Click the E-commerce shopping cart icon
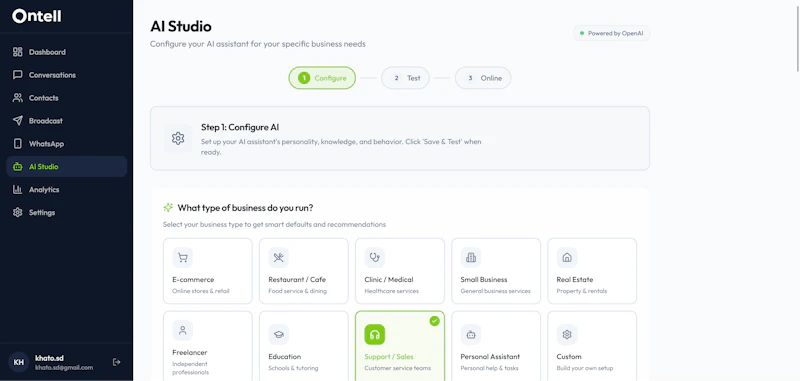 click(x=183, y=258)
